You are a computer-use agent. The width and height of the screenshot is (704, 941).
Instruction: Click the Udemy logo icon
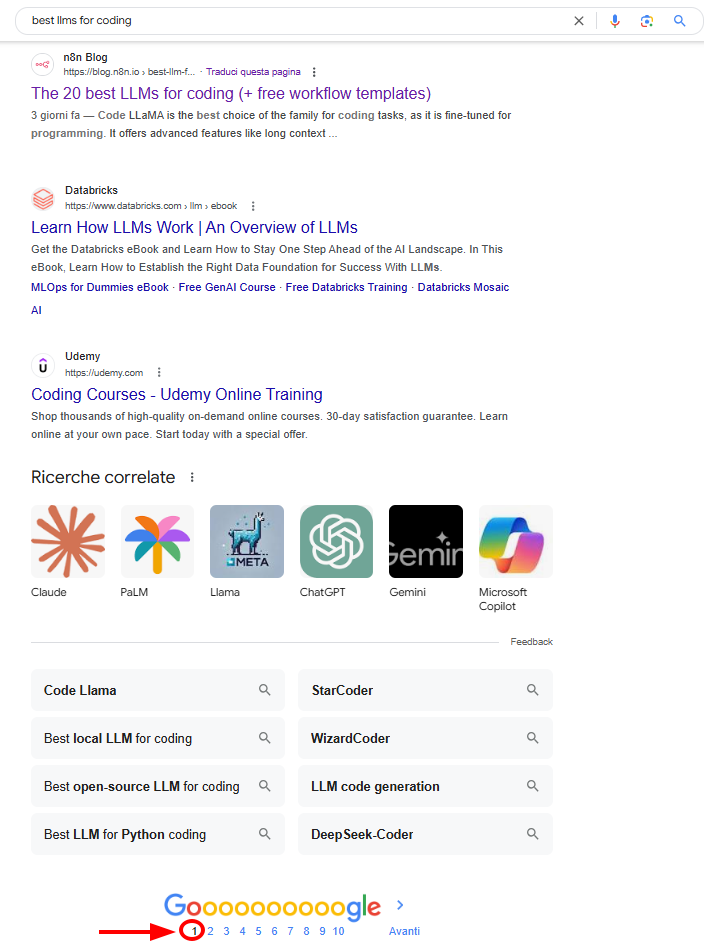[x=42, y=365]
